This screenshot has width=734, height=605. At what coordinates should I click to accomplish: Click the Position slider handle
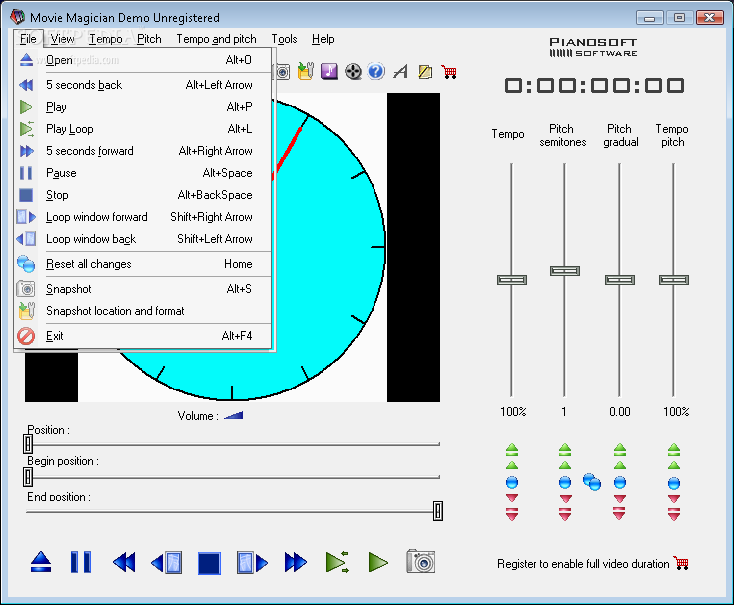[28, 443]
